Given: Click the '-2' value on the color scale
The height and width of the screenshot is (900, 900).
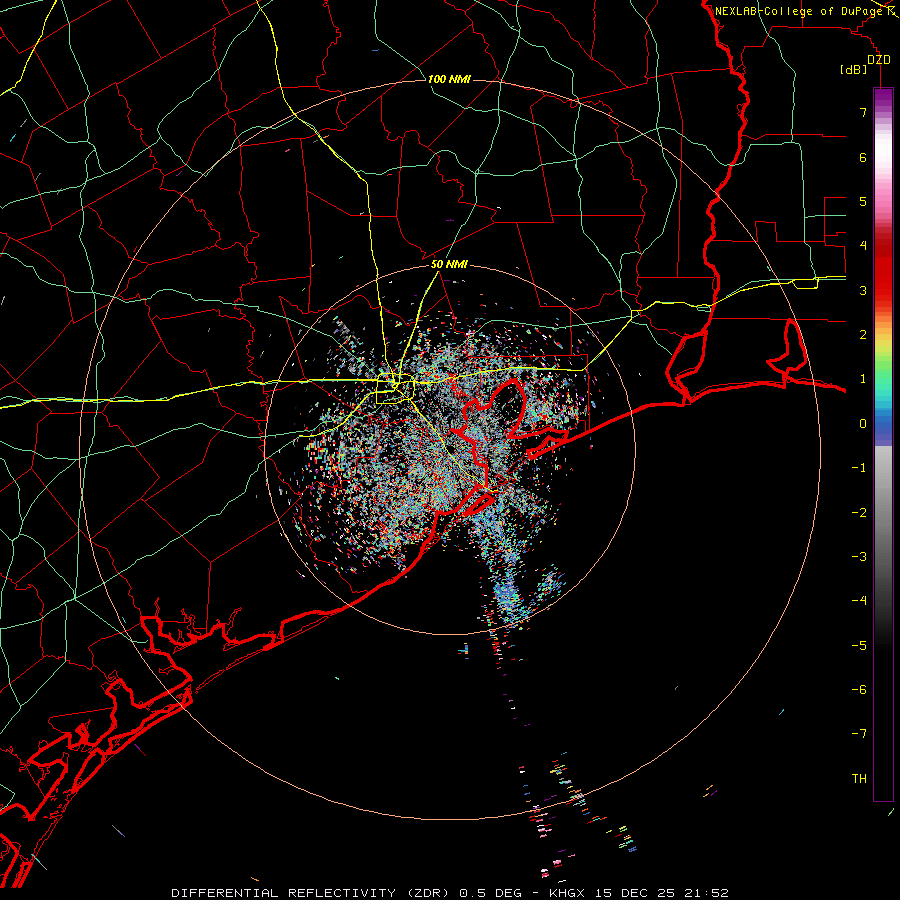Looking at the screenshot, I should [x=859, y=513].
